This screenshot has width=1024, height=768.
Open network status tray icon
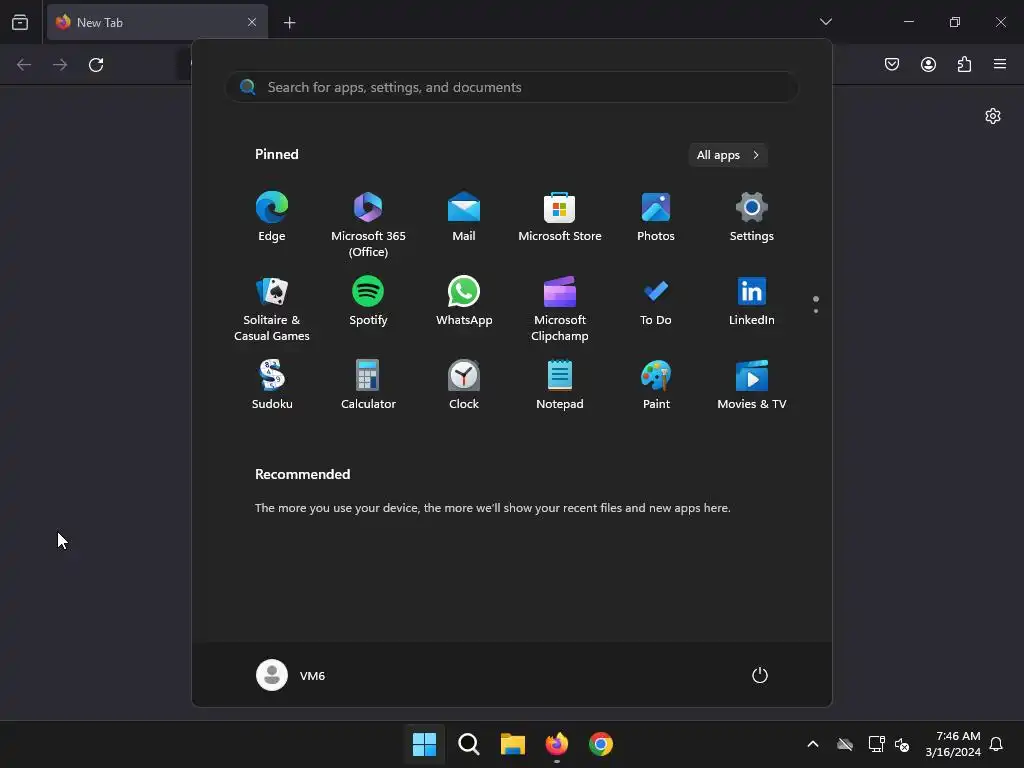click(x=876, y=744)
